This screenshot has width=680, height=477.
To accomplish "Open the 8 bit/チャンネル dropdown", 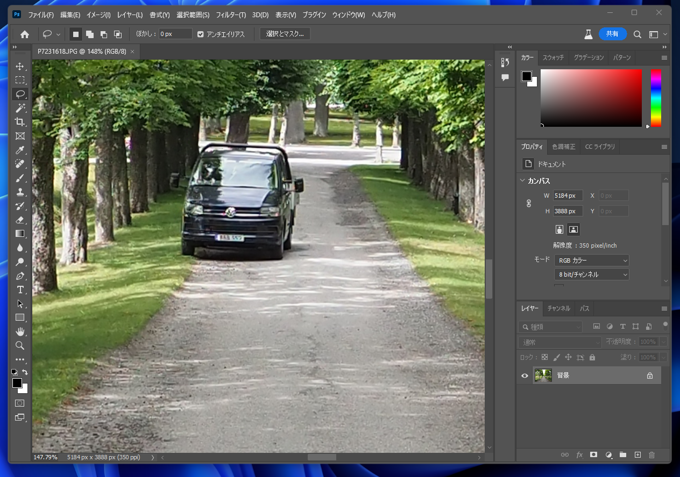I will pyautogui.click(x=592, y=274).
